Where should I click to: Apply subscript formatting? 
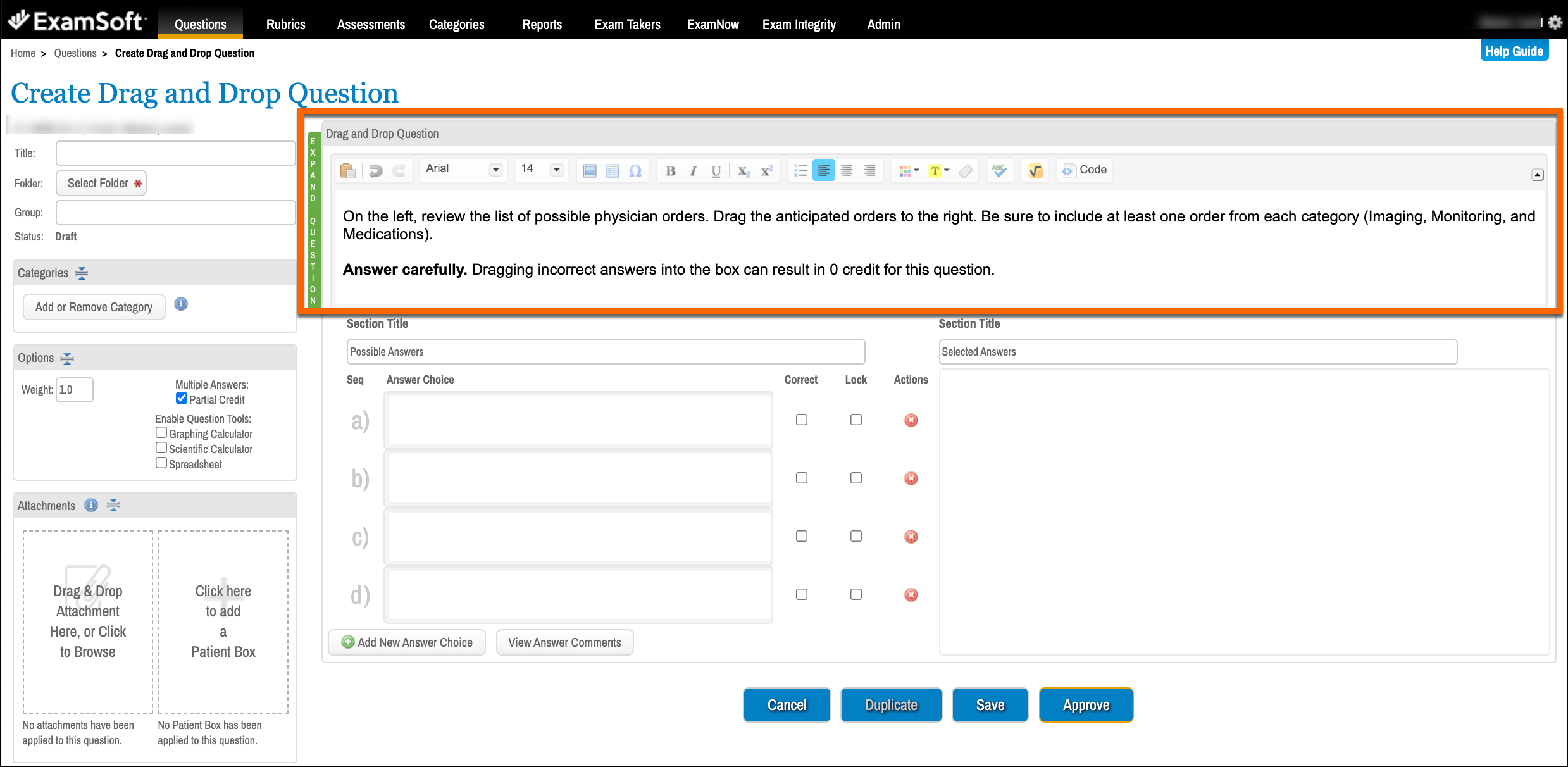tap(744, 171)
